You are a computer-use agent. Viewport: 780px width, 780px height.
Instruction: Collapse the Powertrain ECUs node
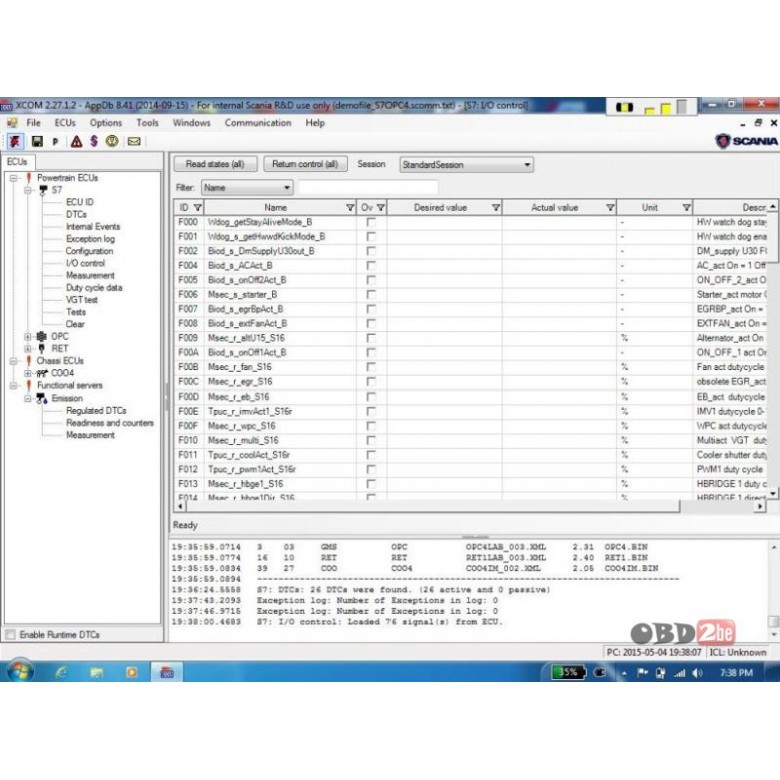14,178
